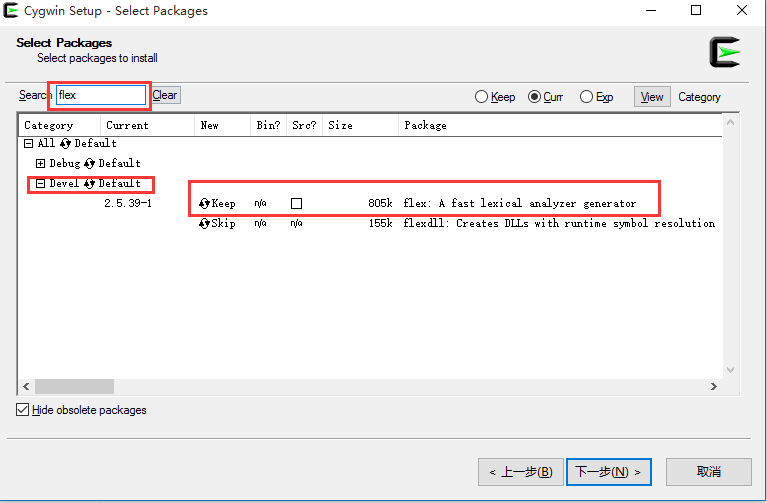Click the Package column header
Image resolution: width=767 pixels, height=503 pixels.
click(560, 125)
